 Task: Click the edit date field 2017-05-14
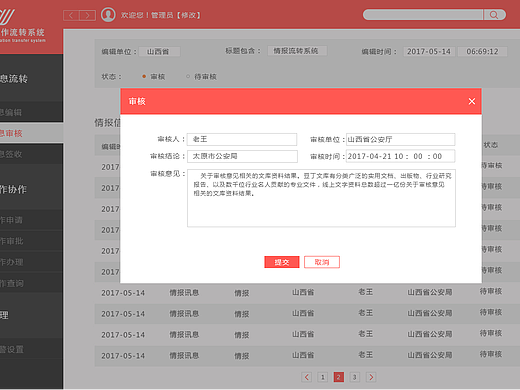pyautogui.click(x=429, y=51)
